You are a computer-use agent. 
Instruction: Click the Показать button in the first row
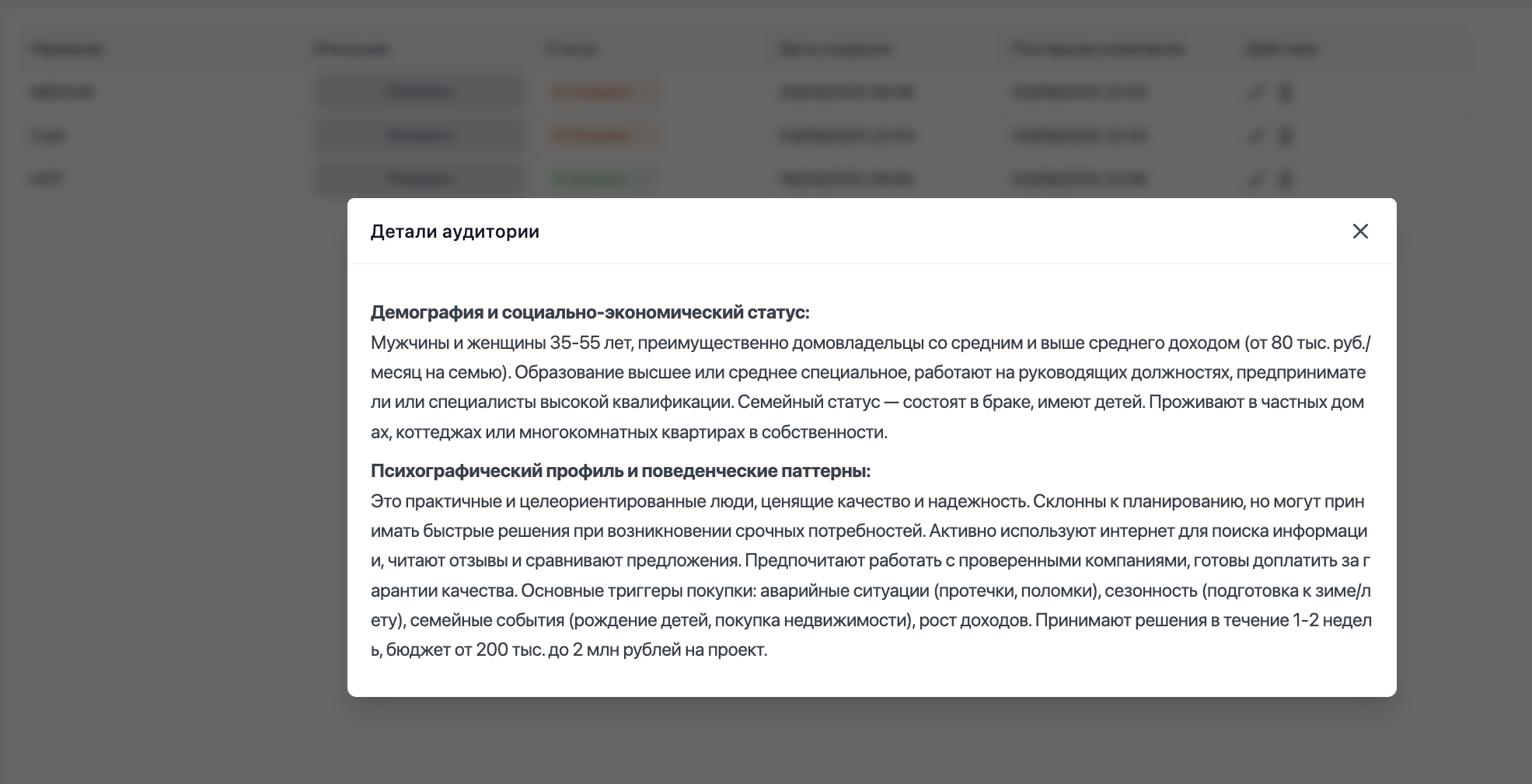click(x=418, y=91)
